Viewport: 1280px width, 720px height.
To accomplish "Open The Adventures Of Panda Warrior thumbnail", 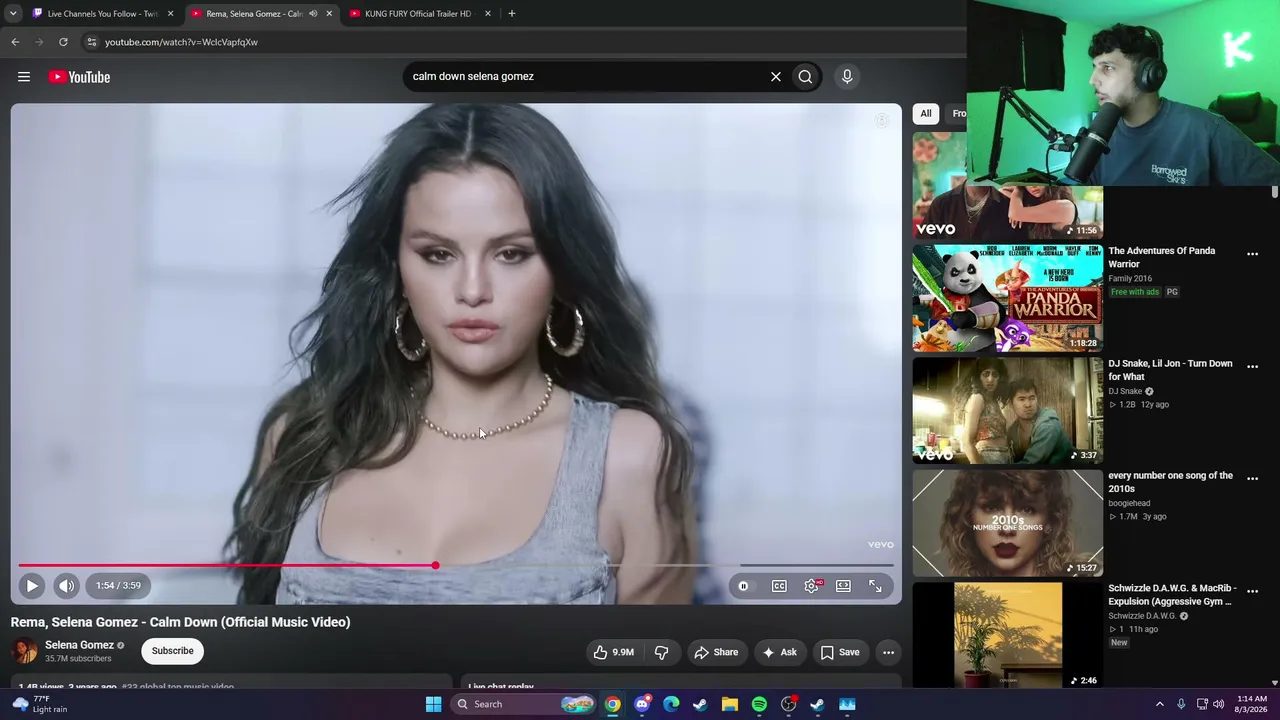I will (1007, 298).
